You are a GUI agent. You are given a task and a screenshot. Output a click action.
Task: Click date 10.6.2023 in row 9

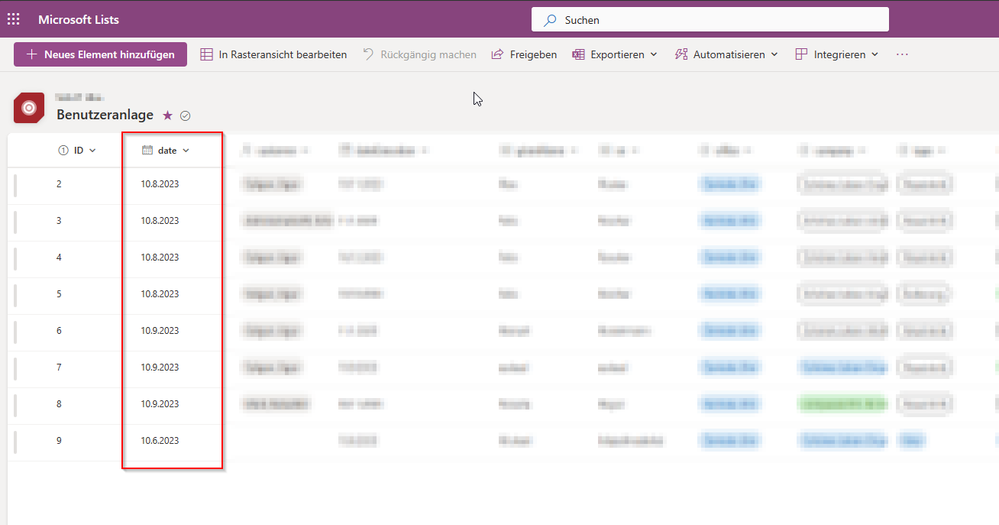pos(160,441)
